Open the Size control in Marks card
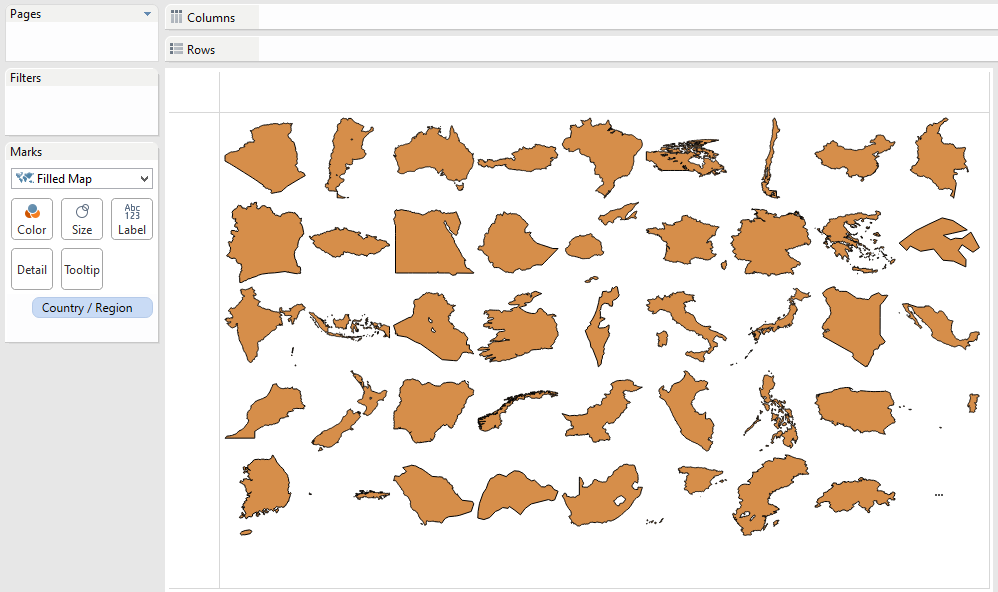The width and height of the screenshot is (998, 592). (x=82, y=218)
